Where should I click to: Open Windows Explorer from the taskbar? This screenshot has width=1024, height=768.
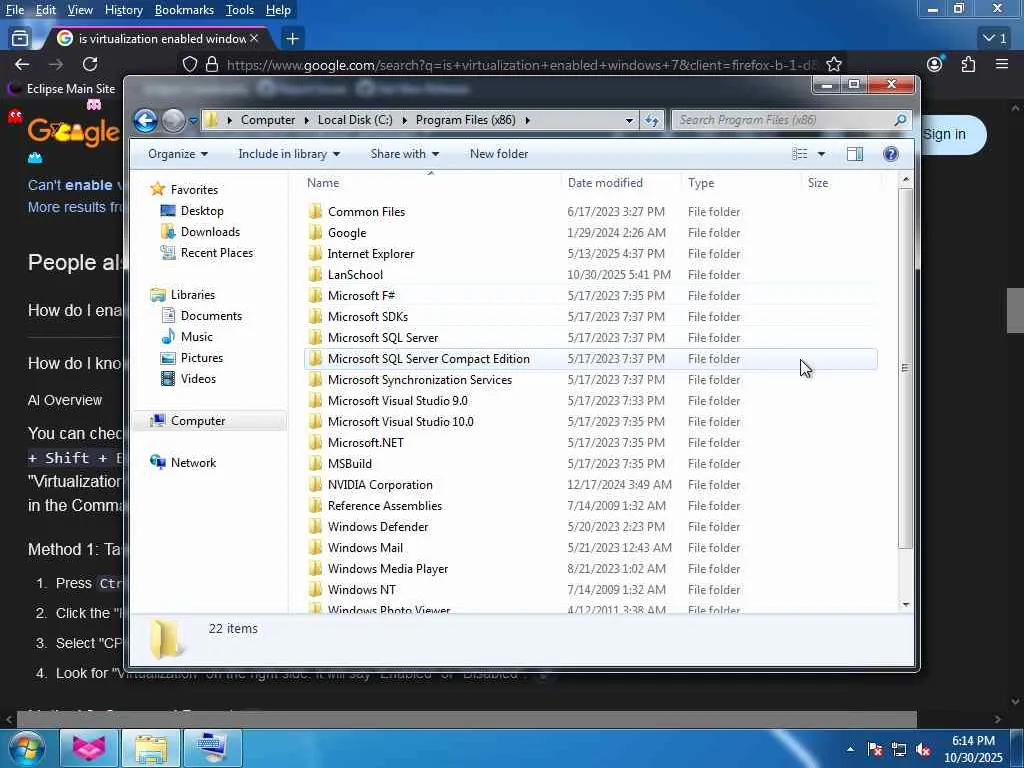point(151,748)
